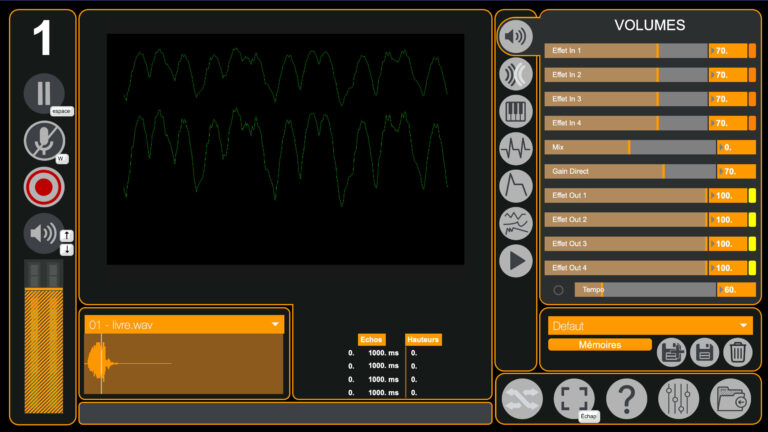Open the help question mark icon

coord(627,398)
